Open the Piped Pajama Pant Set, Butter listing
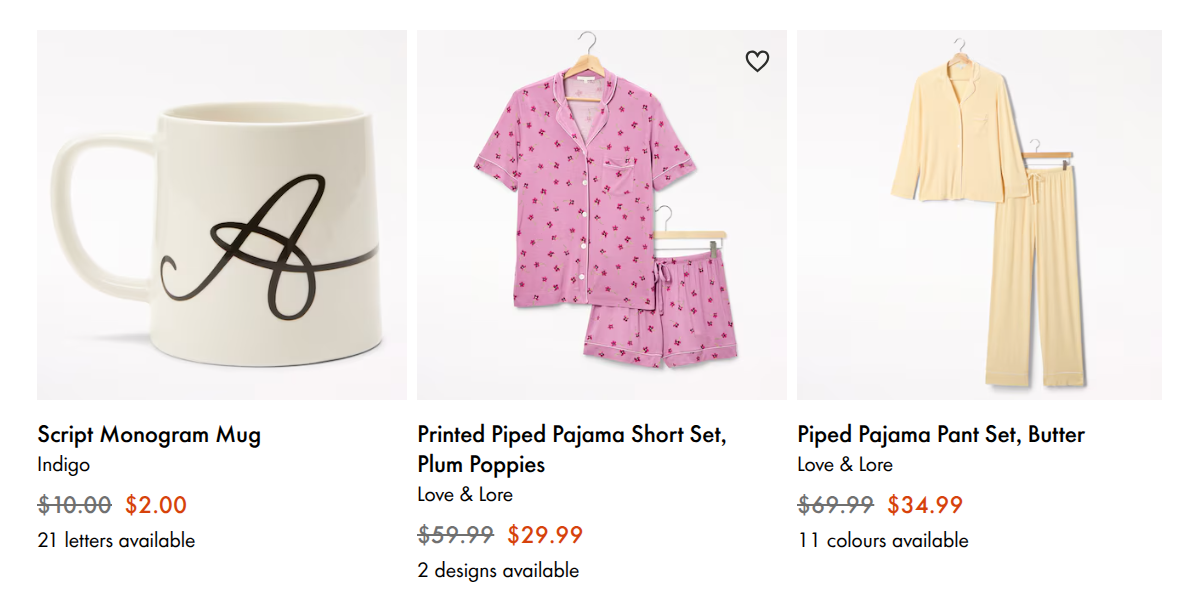This screenshot has width=1180, height=606. (x=940, y=435)
